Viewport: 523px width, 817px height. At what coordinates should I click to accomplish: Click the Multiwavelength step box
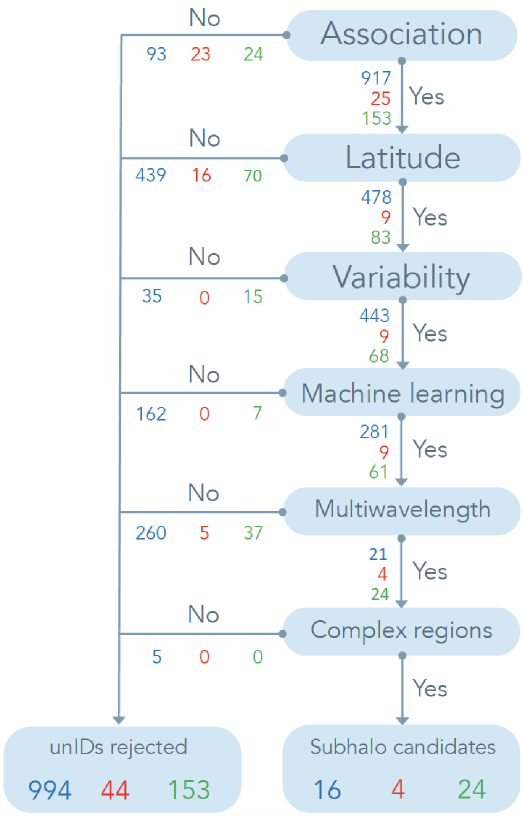(402, 511)
